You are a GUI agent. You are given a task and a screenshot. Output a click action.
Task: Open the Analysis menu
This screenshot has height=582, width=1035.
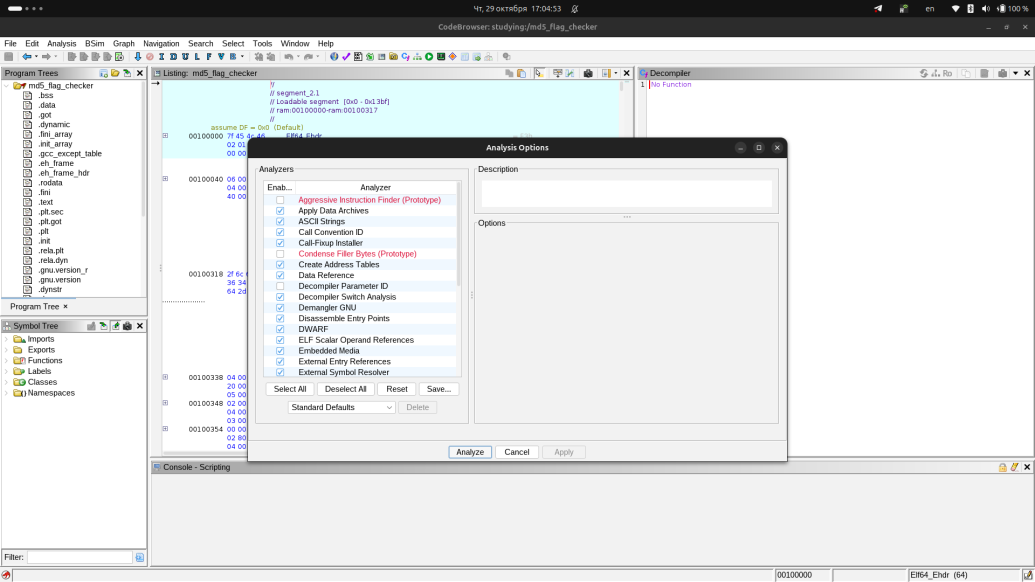point(61,44)
